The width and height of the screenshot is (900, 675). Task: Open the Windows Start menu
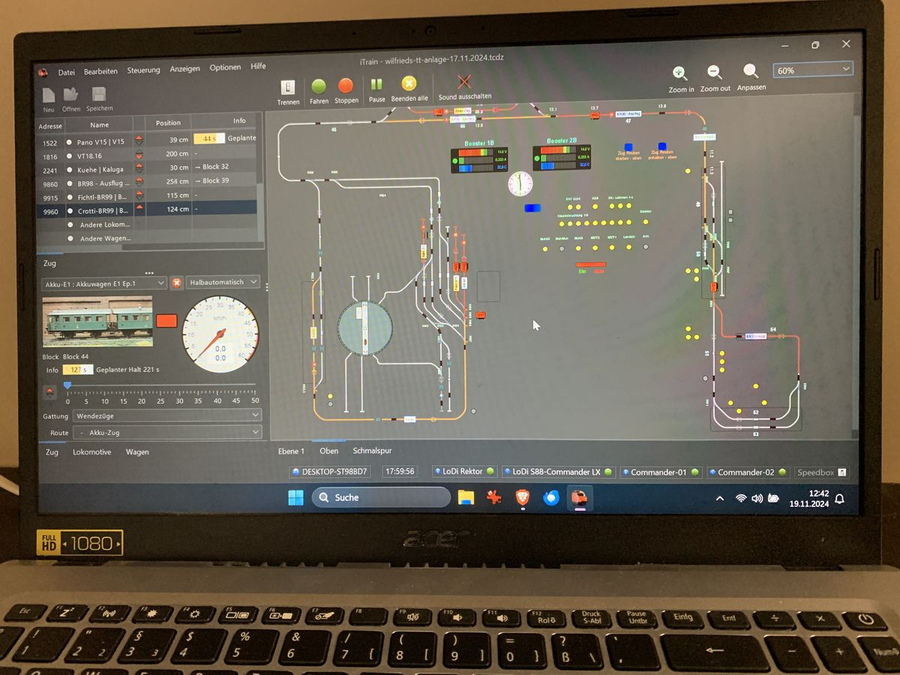click(x=296, y=498)
